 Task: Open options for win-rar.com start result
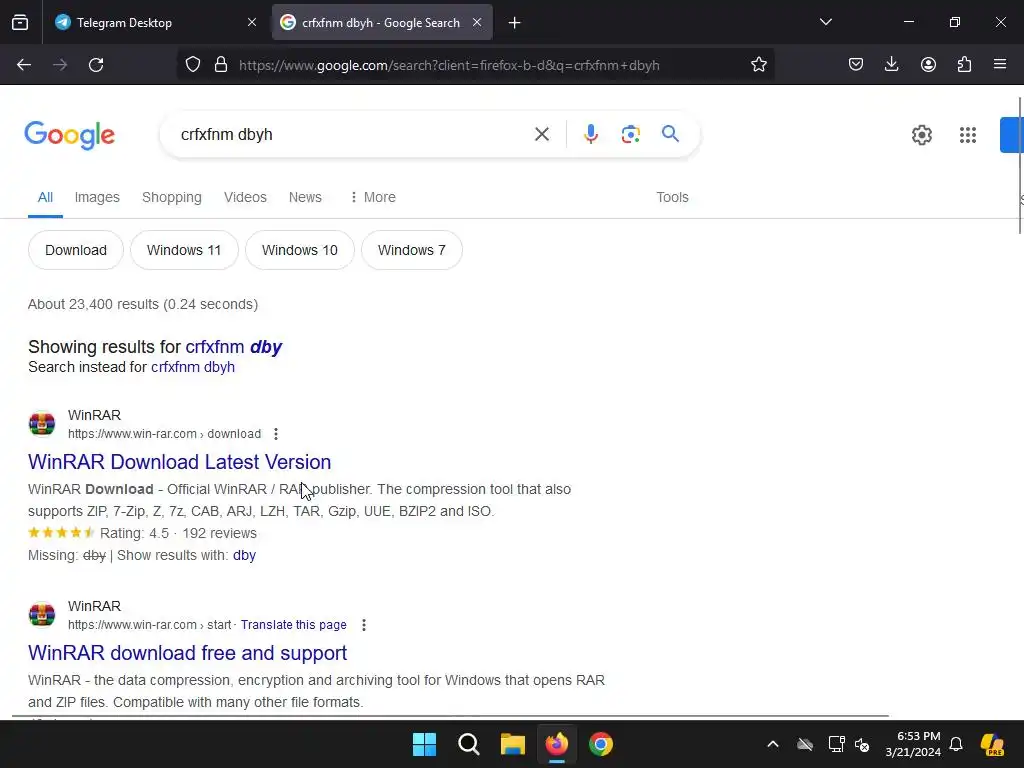tap(364, 625)
